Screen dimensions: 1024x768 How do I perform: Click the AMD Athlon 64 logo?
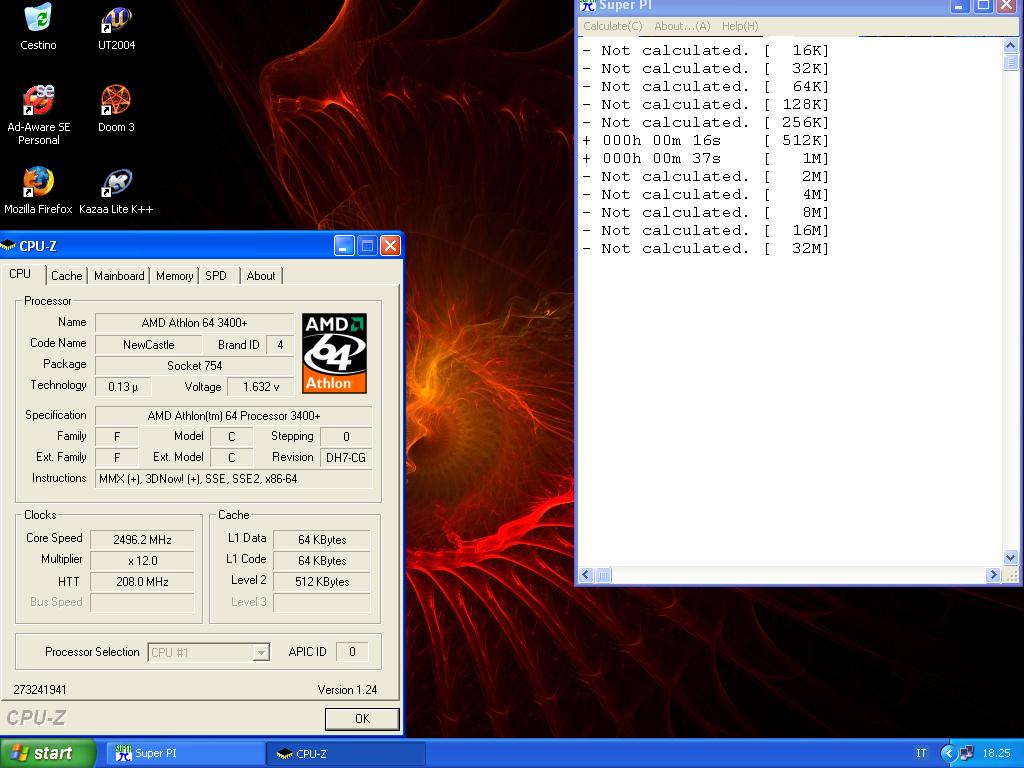(334, 353)
